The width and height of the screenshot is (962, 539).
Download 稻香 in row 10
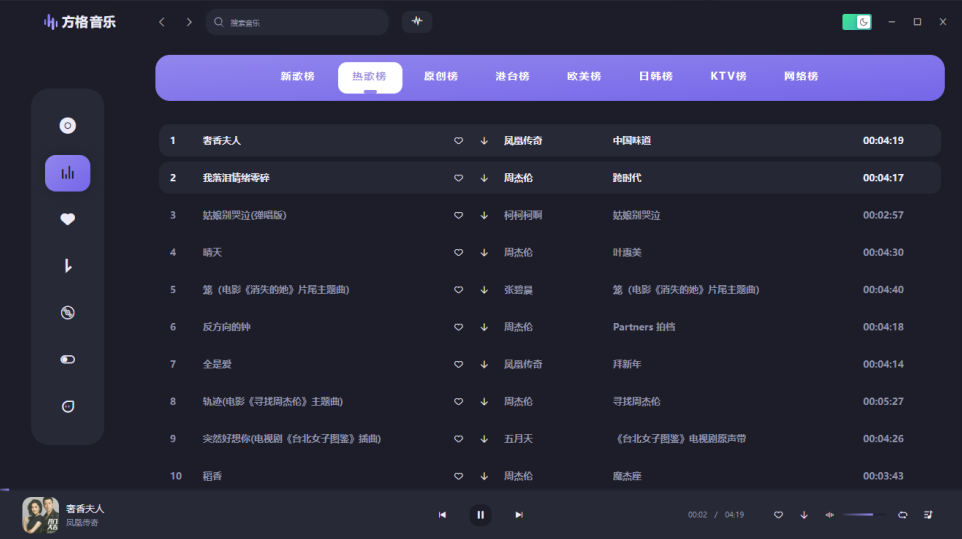[x=484, y=476]
